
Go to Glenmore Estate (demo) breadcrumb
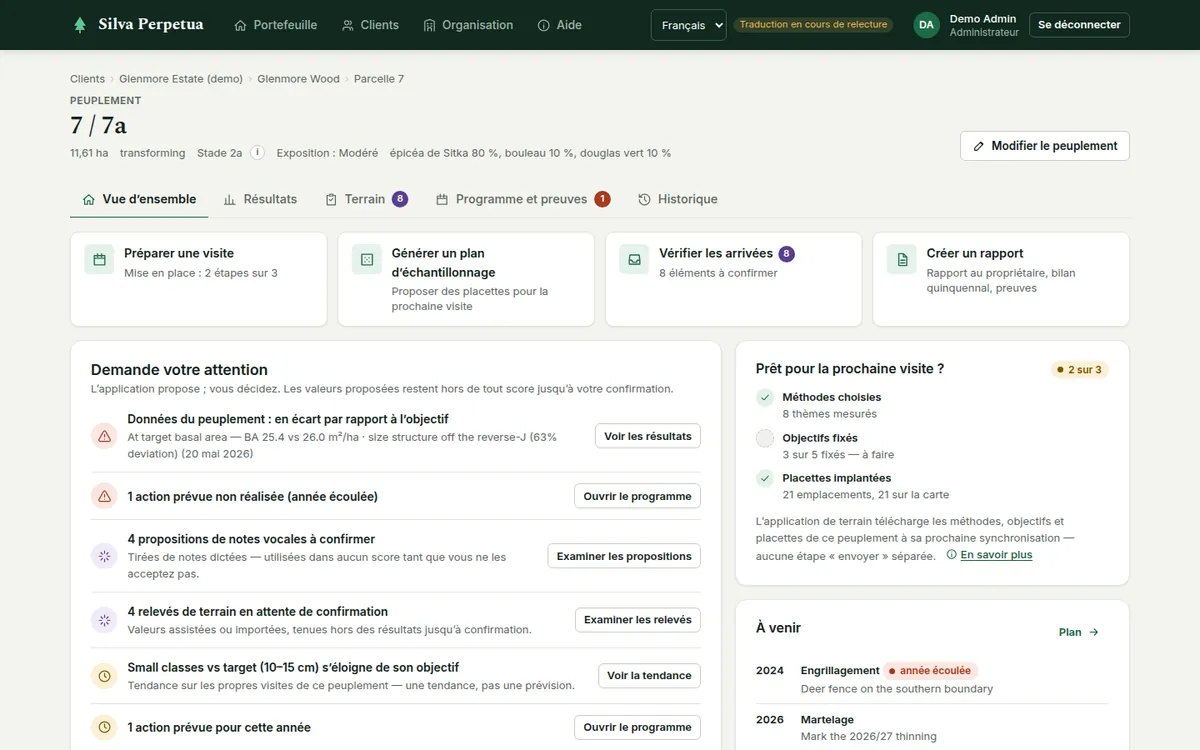[x=181, y=79]
